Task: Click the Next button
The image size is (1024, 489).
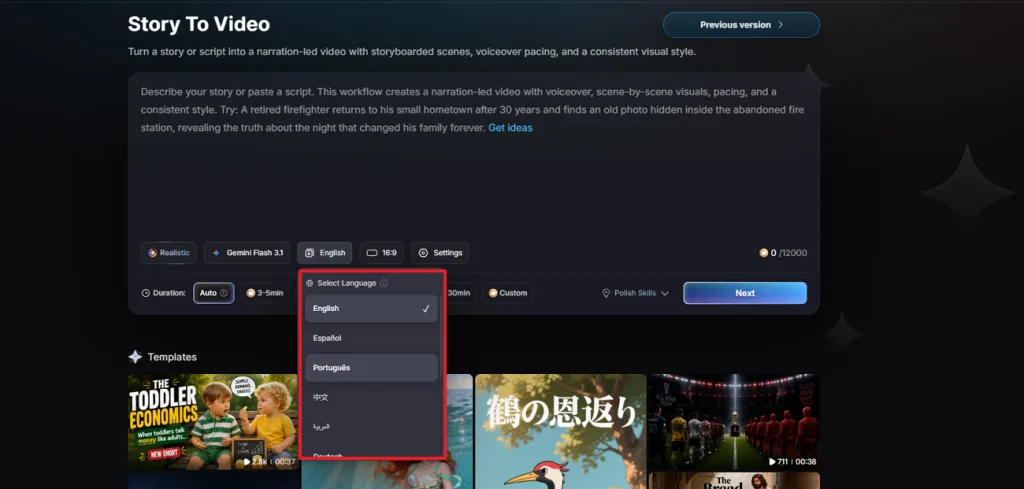Action: [x=745, y=293]
